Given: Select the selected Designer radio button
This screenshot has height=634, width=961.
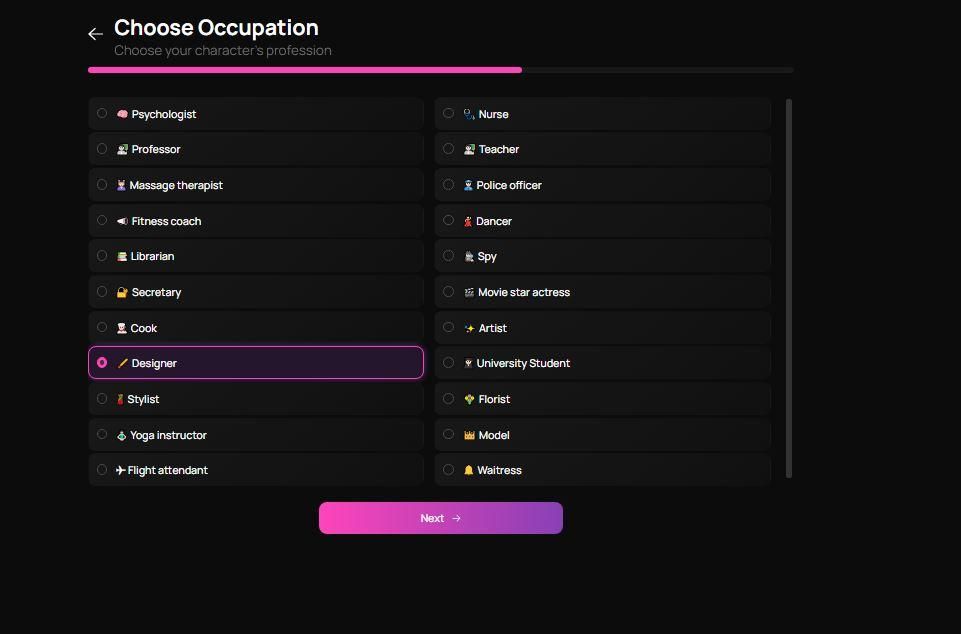Looking at the screenshot, I should point(102,363).
